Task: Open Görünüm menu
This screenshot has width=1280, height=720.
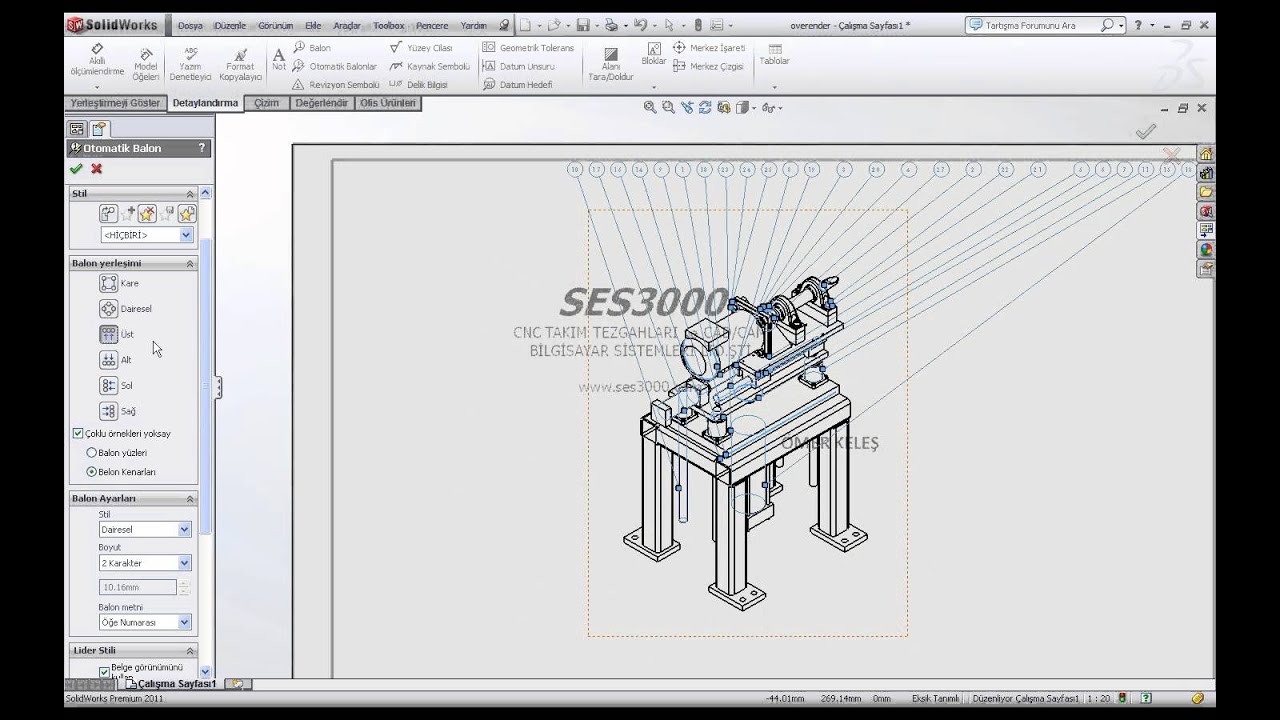Action: pyautogui.click(x=275, y=25)
